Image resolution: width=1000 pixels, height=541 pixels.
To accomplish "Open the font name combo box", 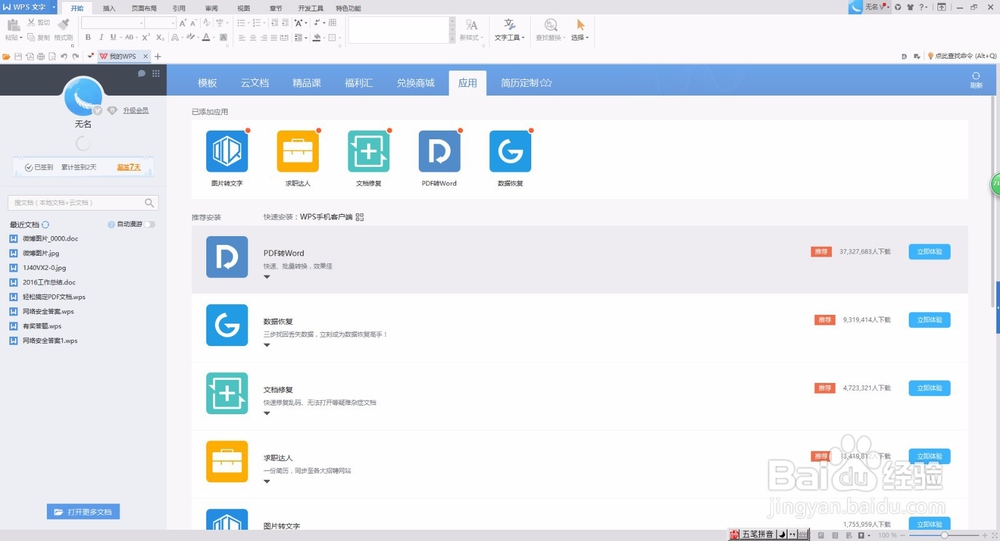I will 112,23.
